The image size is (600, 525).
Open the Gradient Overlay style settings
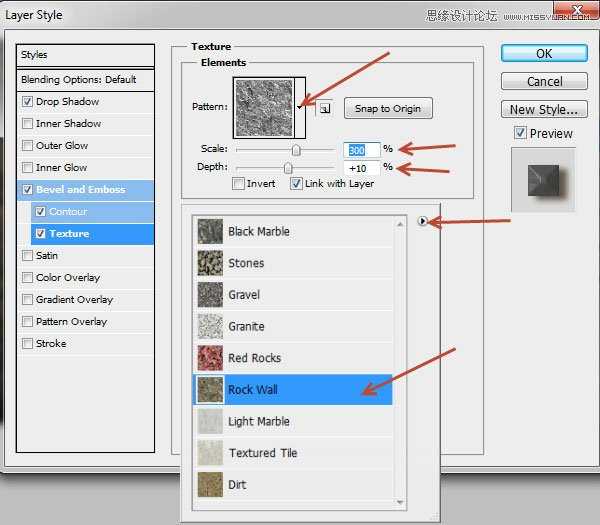[75, 300]
